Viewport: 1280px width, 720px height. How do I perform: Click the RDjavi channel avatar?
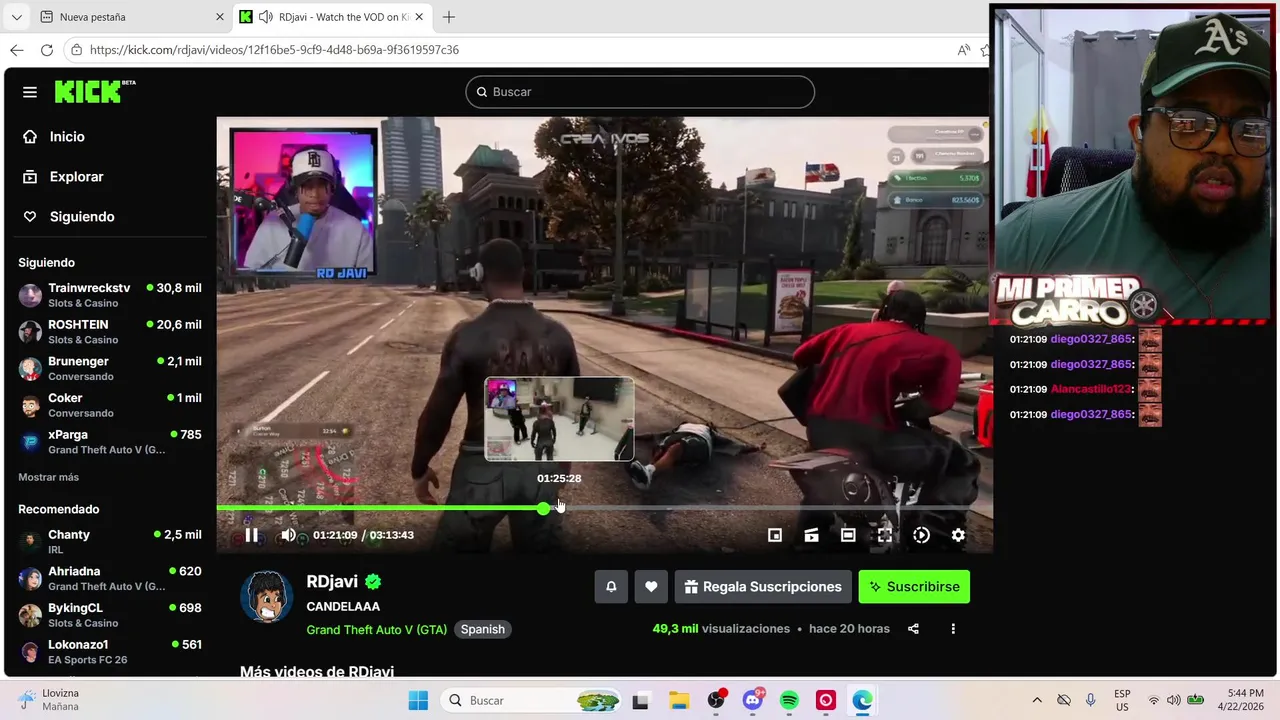[x=266, y=596]
